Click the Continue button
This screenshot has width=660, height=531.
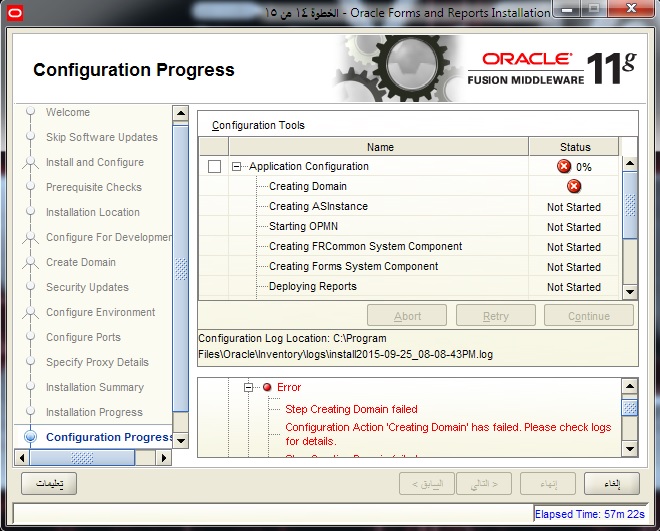tap(588, 316)
